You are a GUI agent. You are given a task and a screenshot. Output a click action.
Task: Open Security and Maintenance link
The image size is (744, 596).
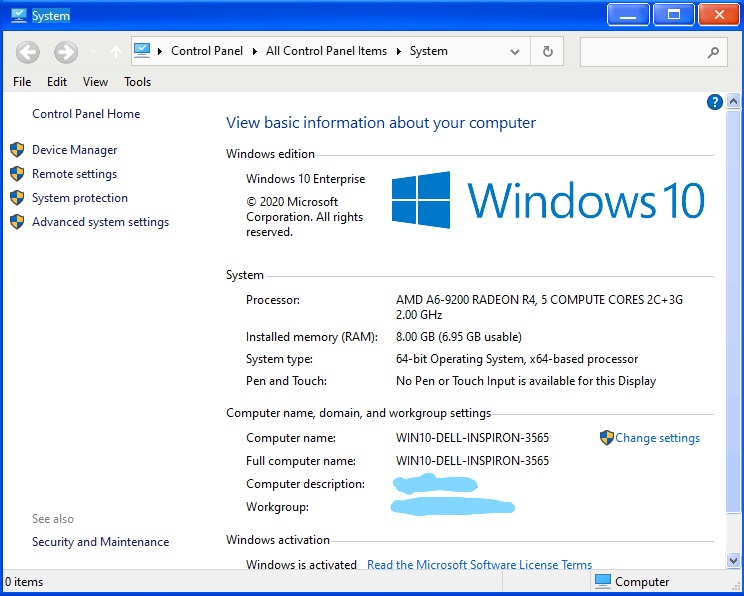click(100, 542)
